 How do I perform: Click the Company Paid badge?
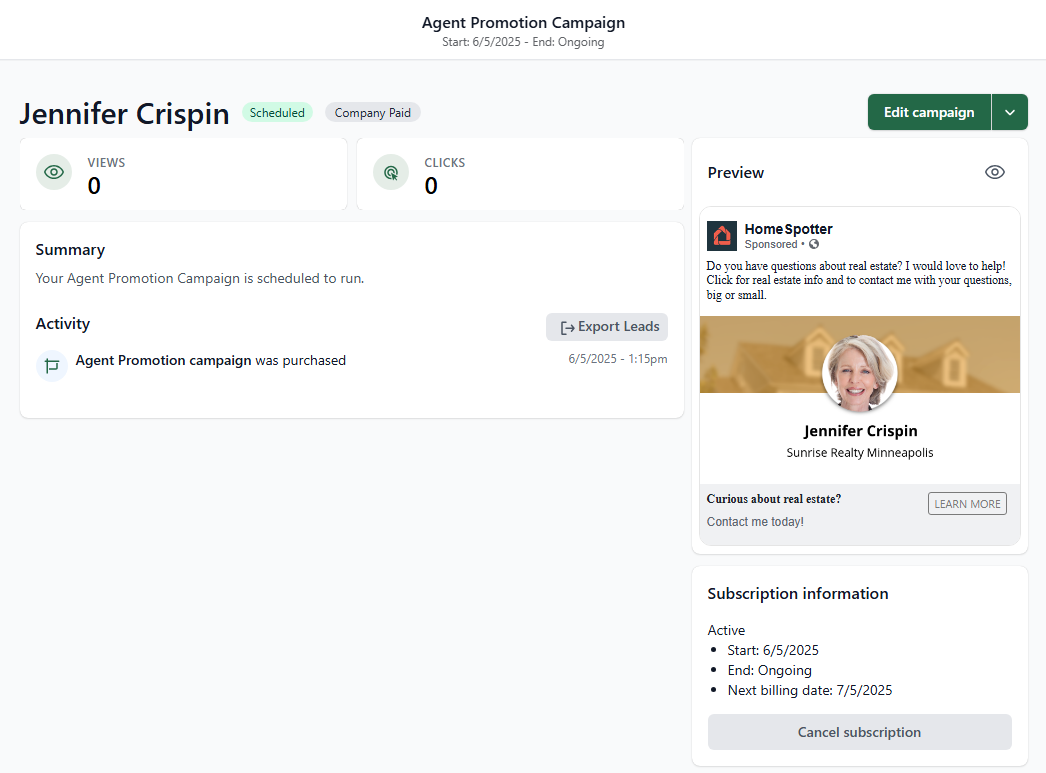(x=372, y=113)
